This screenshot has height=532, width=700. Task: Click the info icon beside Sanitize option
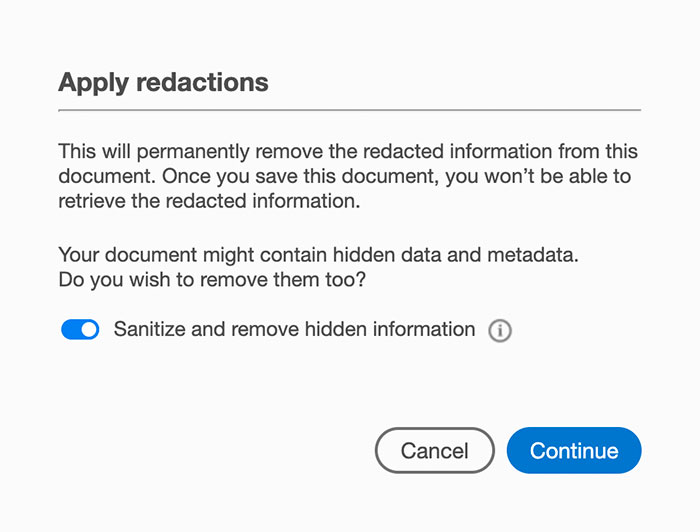point(500,331)
